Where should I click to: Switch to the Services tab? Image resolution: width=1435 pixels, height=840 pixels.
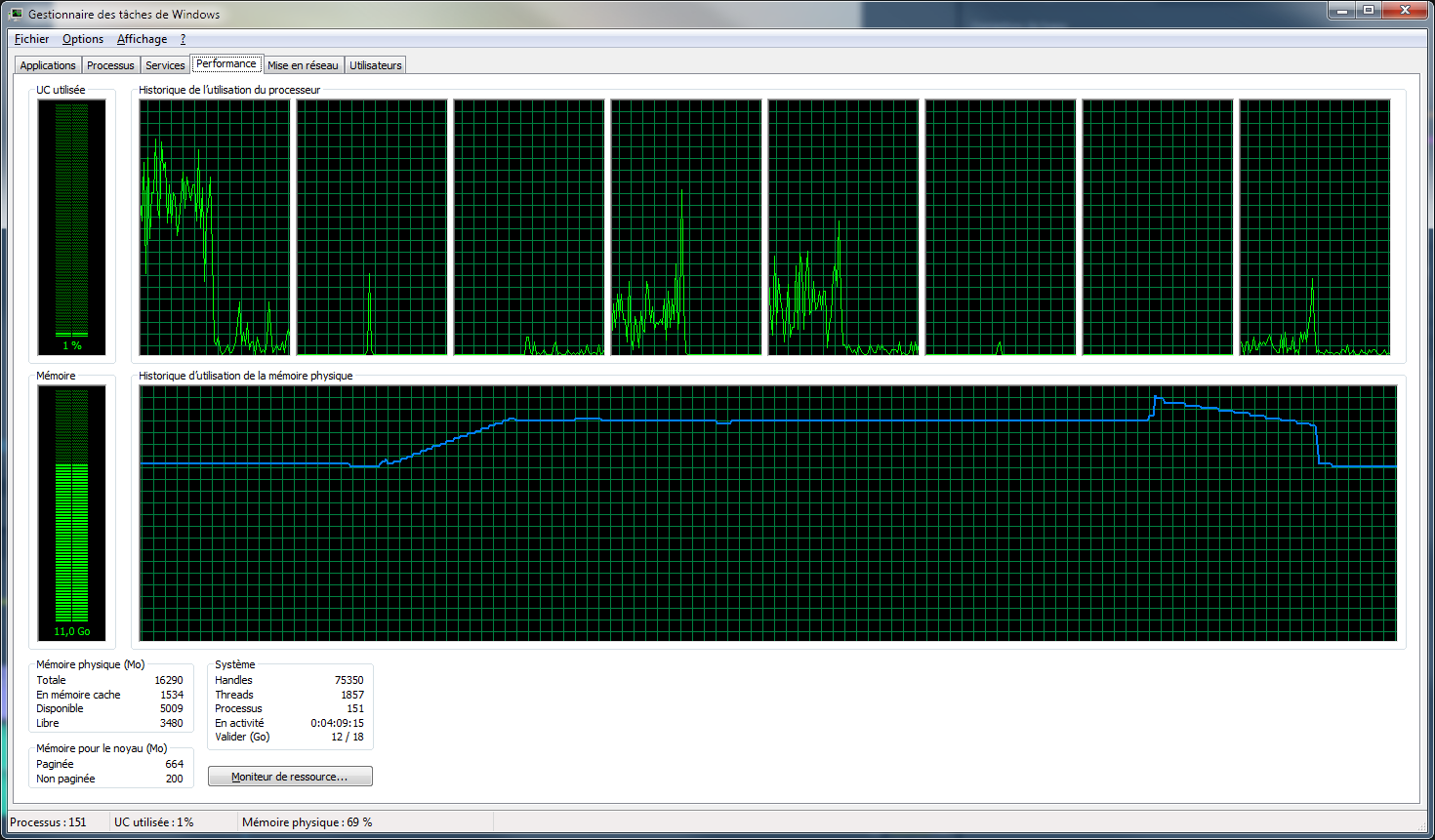point(165,65)
